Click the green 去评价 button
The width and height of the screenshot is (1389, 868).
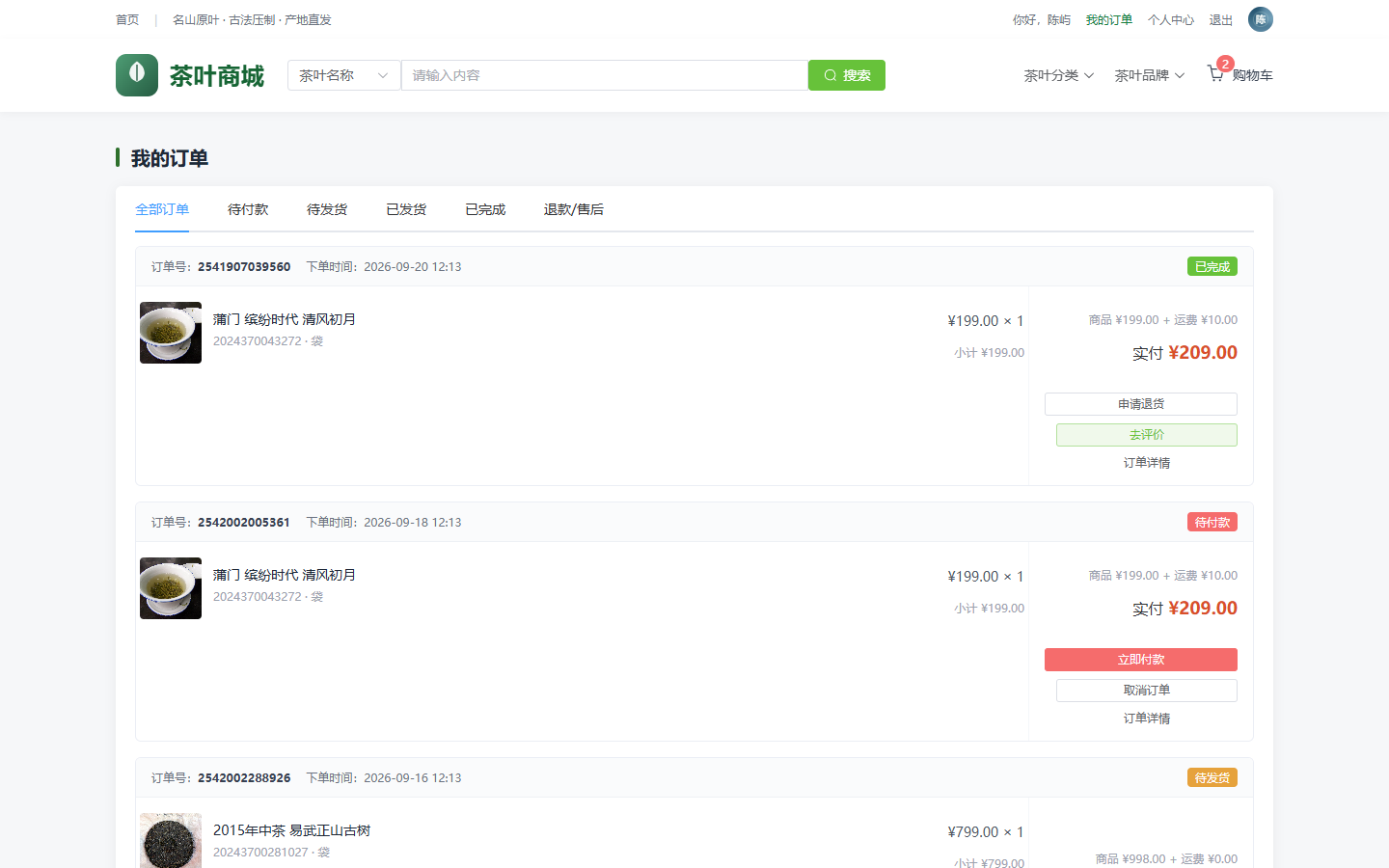click(x=1147, y=435)
